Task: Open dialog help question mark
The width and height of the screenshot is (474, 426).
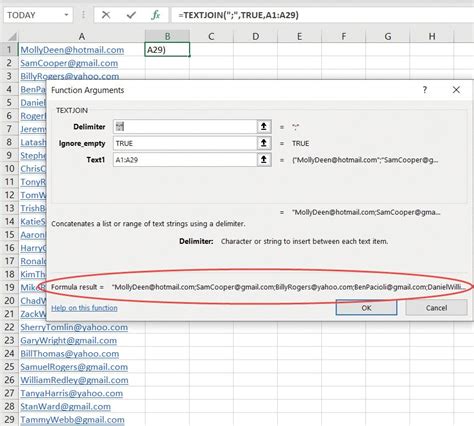Action: (x=425, y=90)
